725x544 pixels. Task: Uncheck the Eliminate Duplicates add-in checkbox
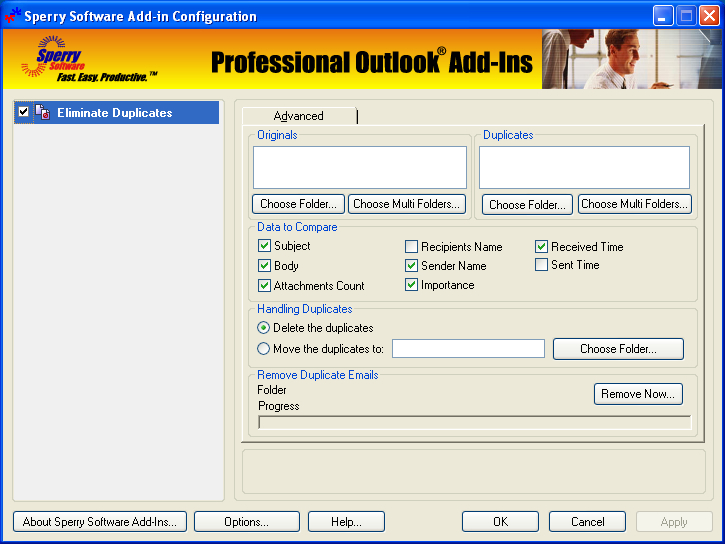(24, 112)
